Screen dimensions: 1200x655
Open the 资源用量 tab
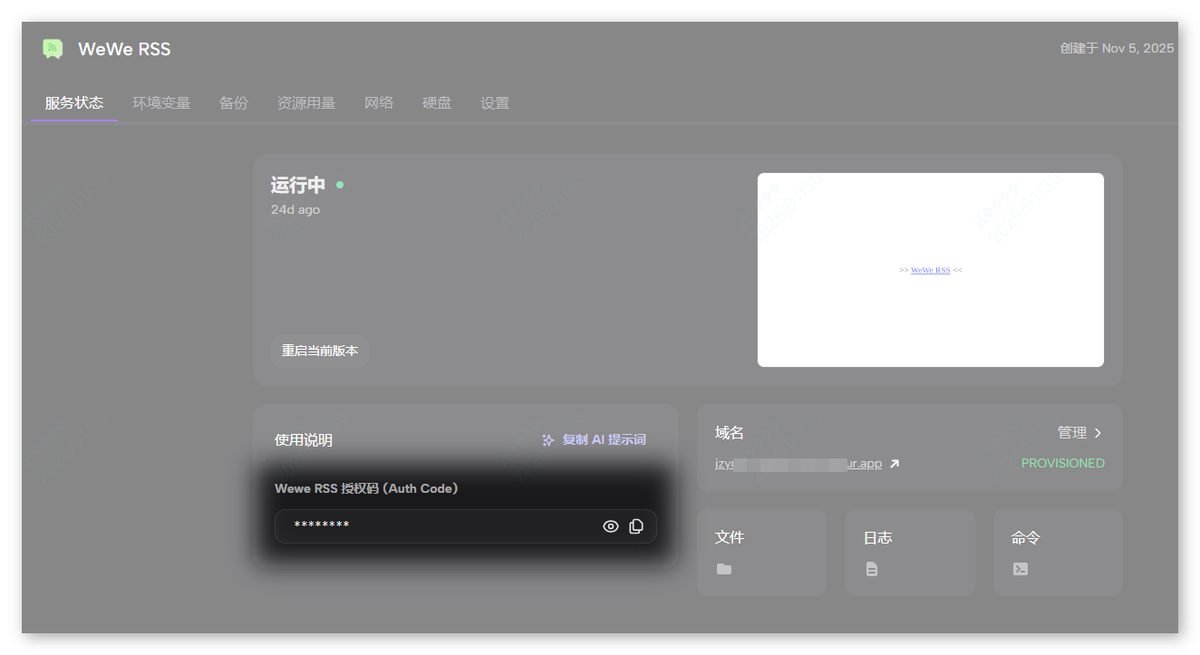click(306, 103)
